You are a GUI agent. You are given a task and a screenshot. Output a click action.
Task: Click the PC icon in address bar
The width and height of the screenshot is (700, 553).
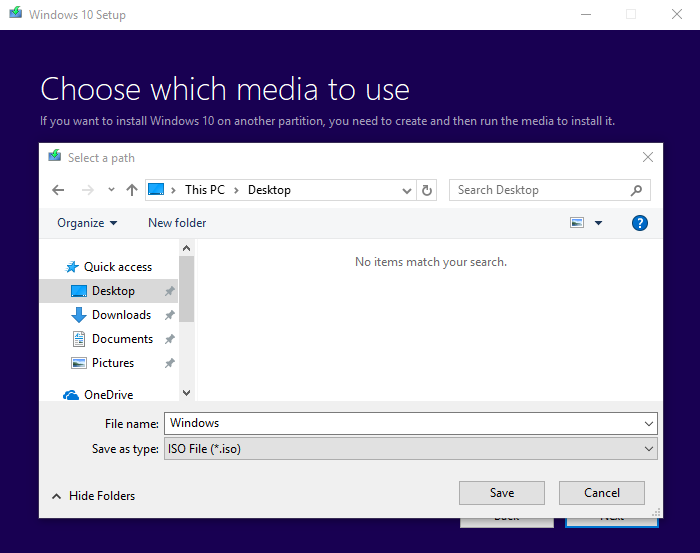tap(156, 189)
